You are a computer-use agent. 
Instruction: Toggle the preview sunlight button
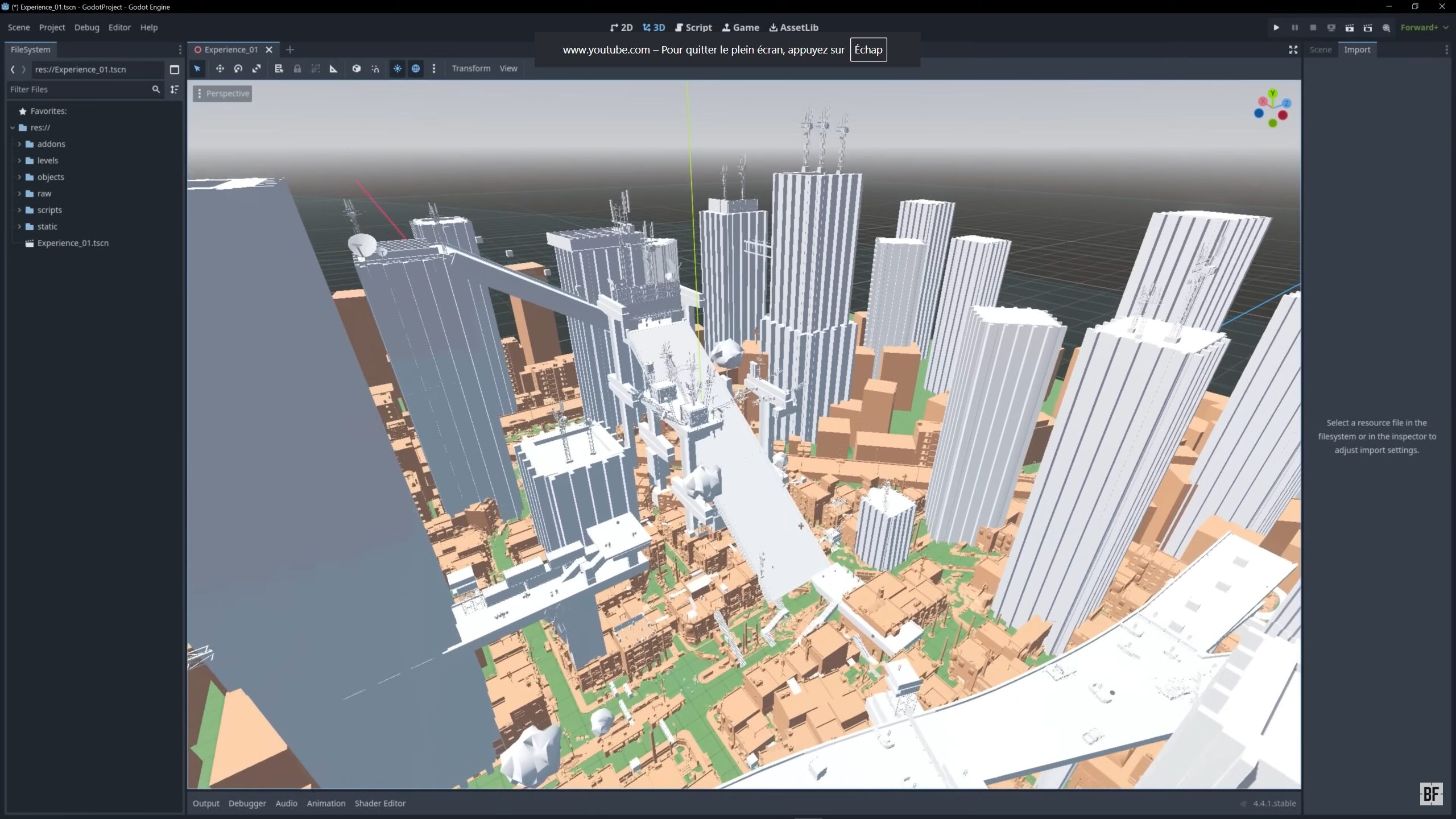pos(398,68)
